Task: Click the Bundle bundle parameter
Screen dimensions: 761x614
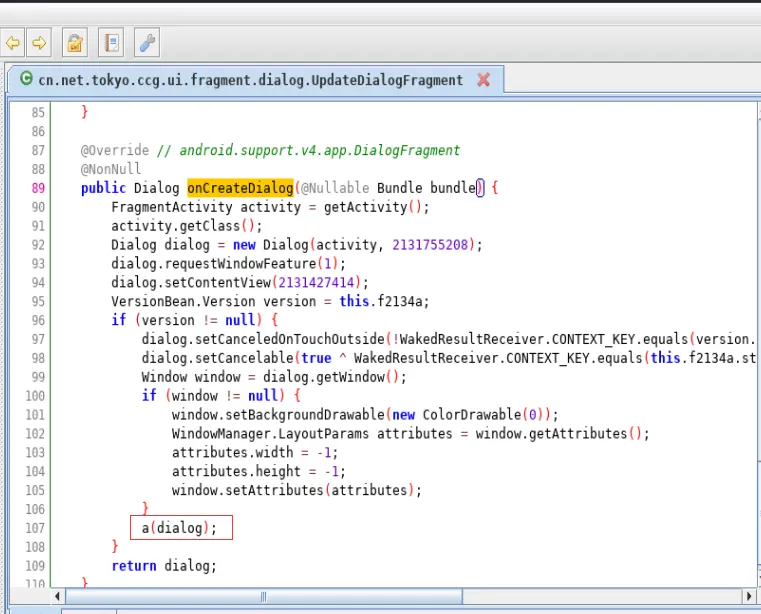Action: [x=426, y=188]
